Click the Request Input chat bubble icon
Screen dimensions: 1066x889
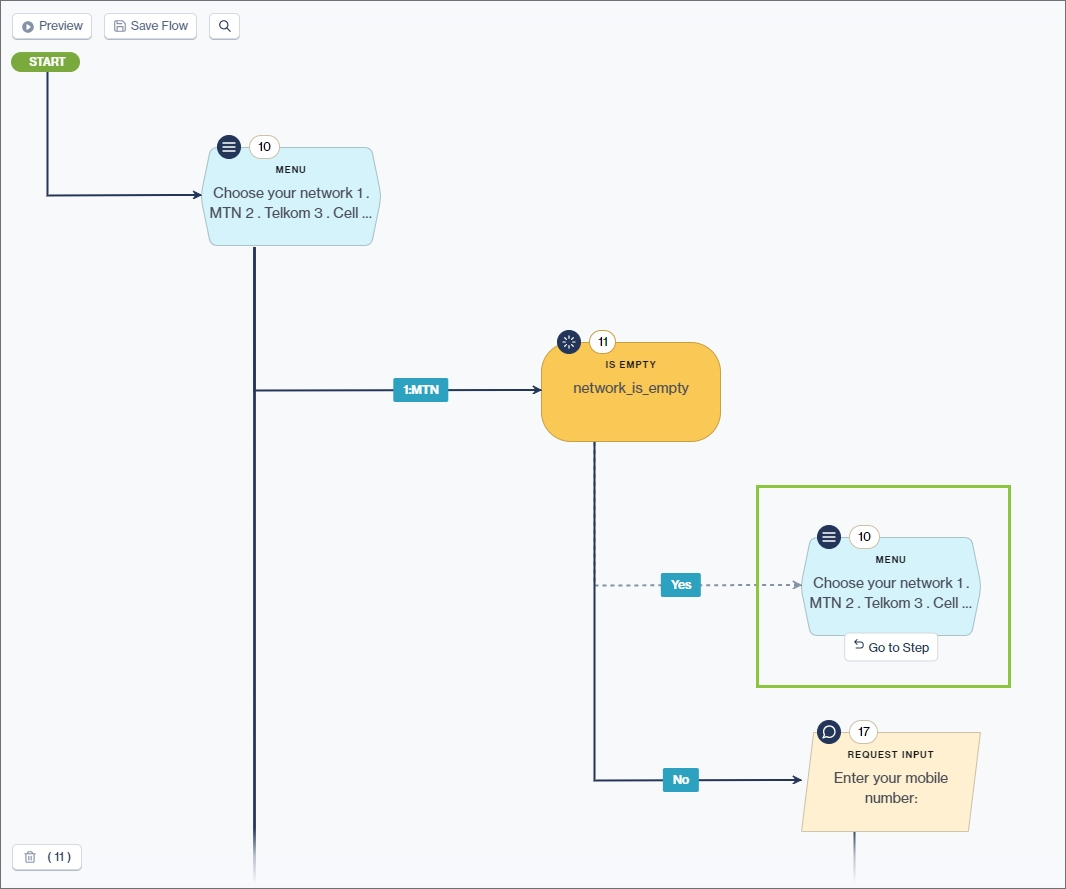(829, 731)
